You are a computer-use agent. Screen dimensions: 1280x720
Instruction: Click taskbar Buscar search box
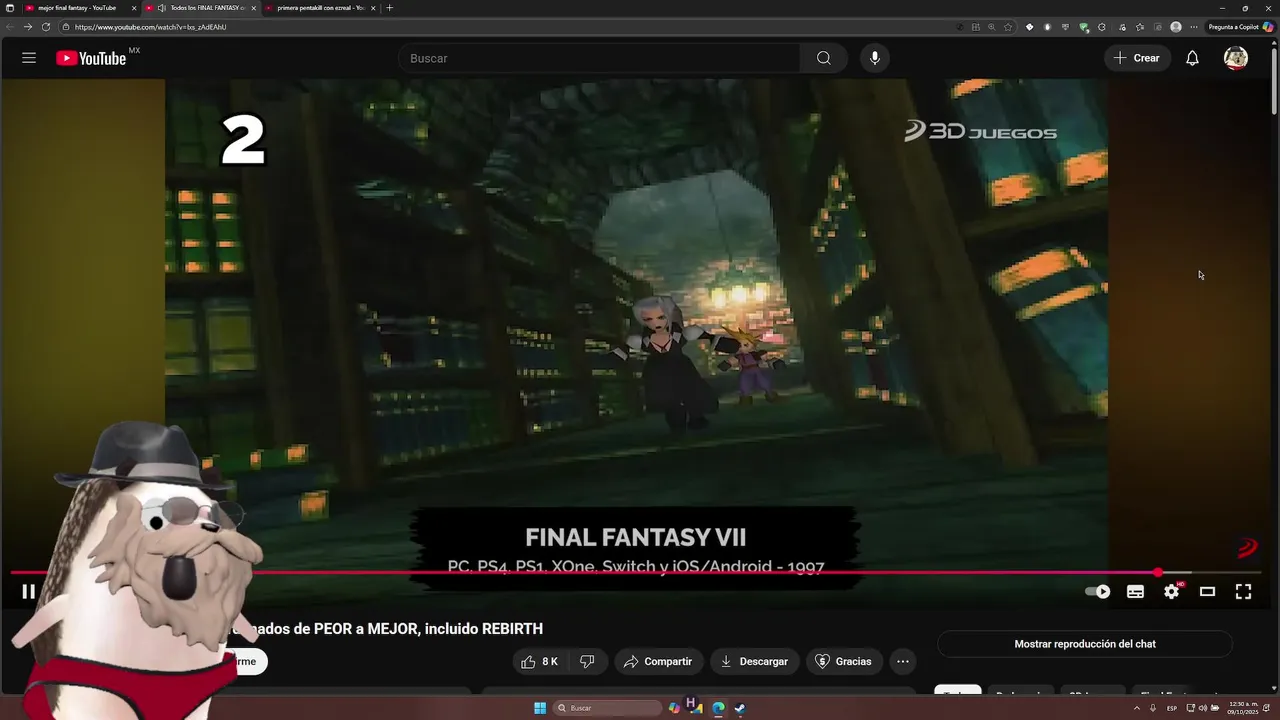click(x=609, y=708)
